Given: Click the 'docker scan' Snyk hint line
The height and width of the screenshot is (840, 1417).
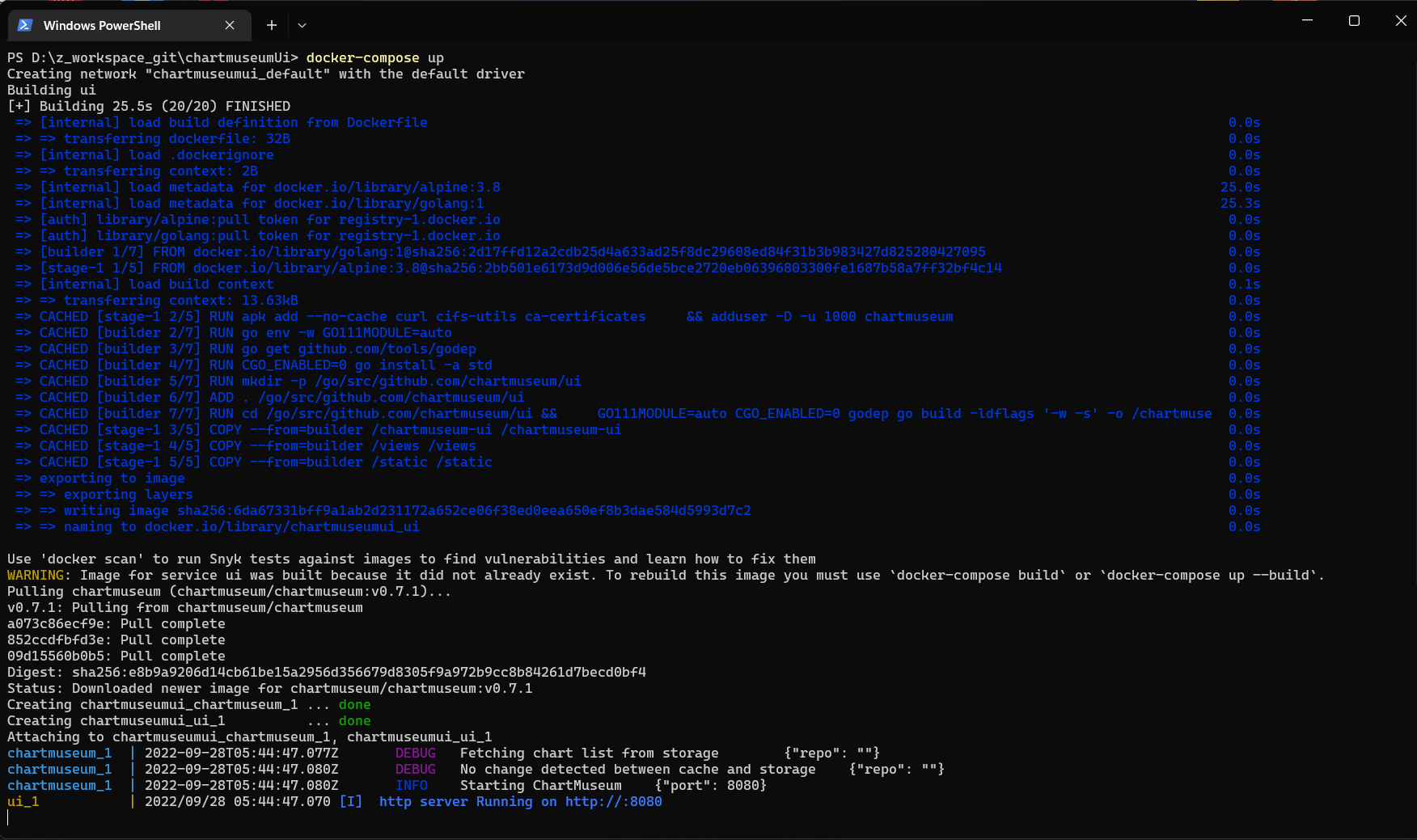Looking at the screenshot, I should pos(412,559).
